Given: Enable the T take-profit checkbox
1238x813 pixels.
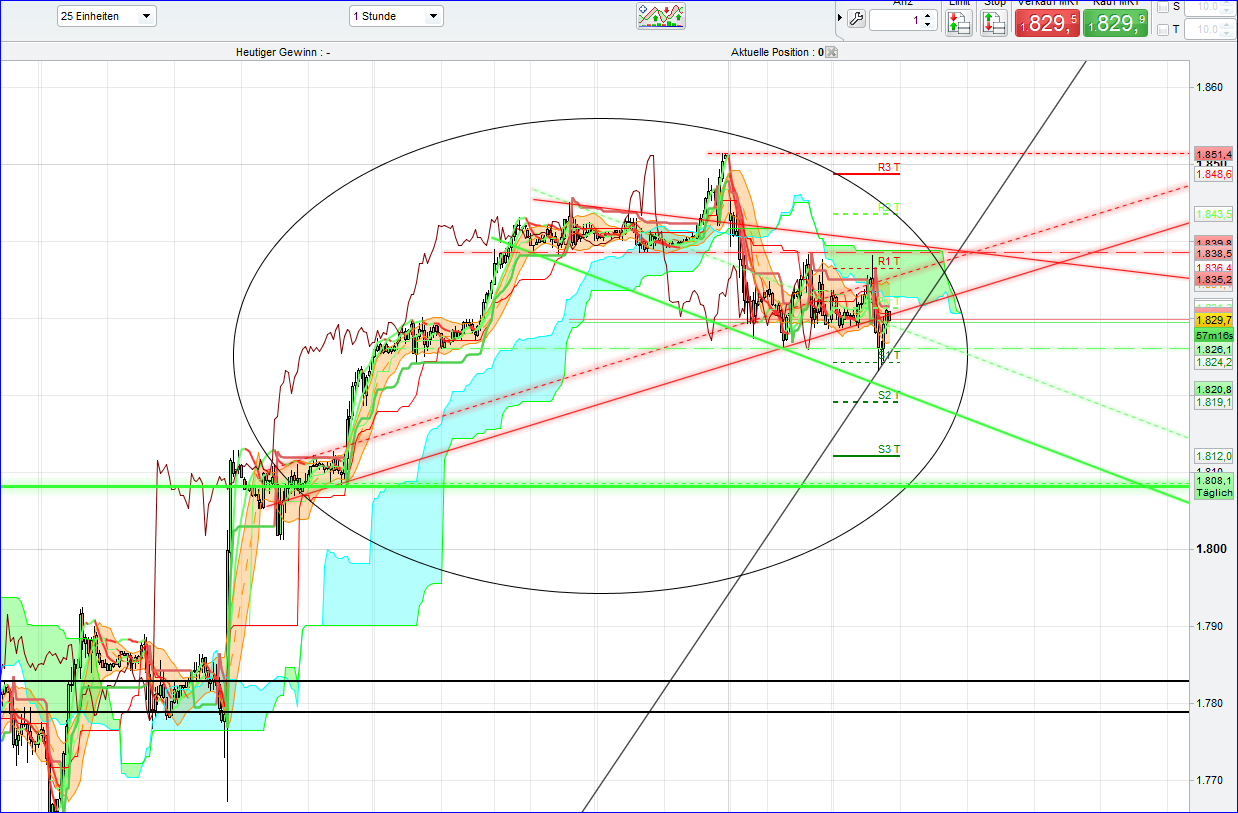Looking at the screenshot, I should click(1162, 27).
